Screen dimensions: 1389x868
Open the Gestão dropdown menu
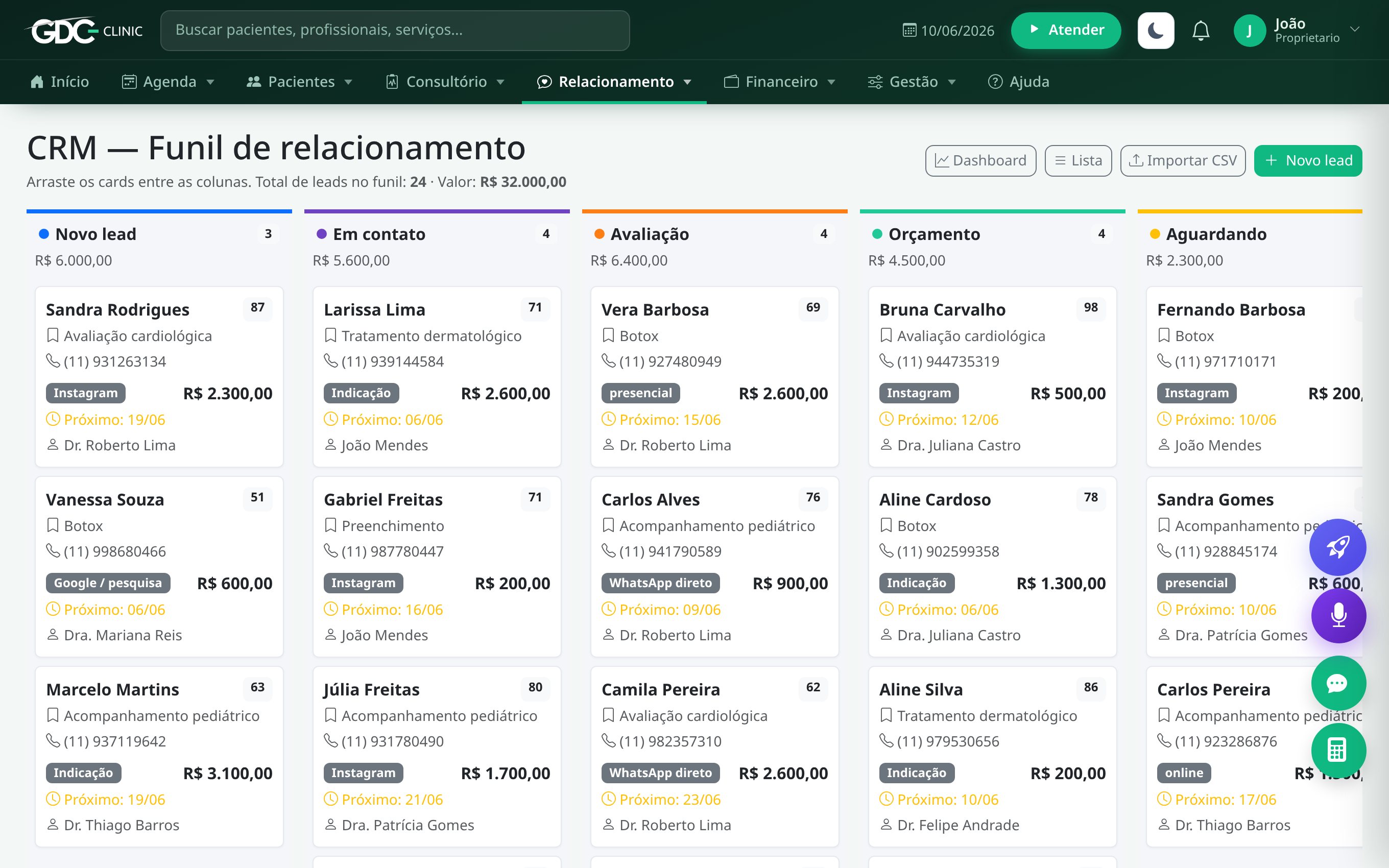tap(912, 82)
